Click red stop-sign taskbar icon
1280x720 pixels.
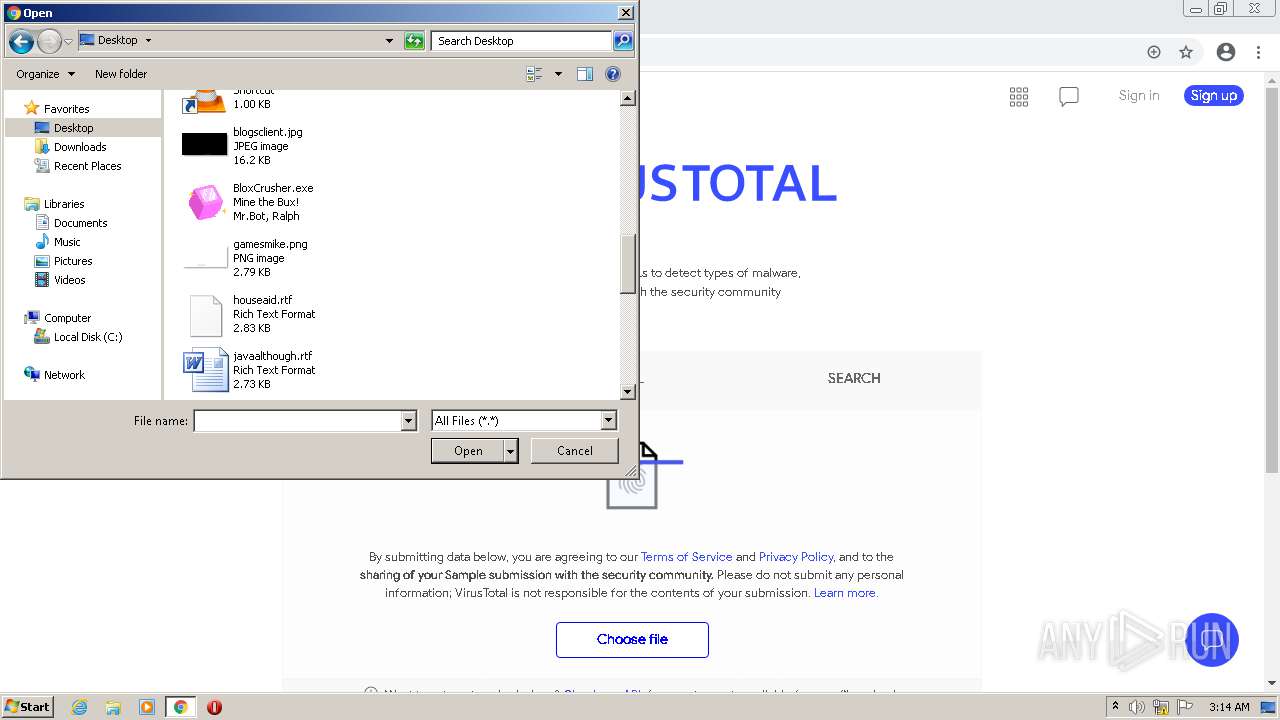[214, 707]
